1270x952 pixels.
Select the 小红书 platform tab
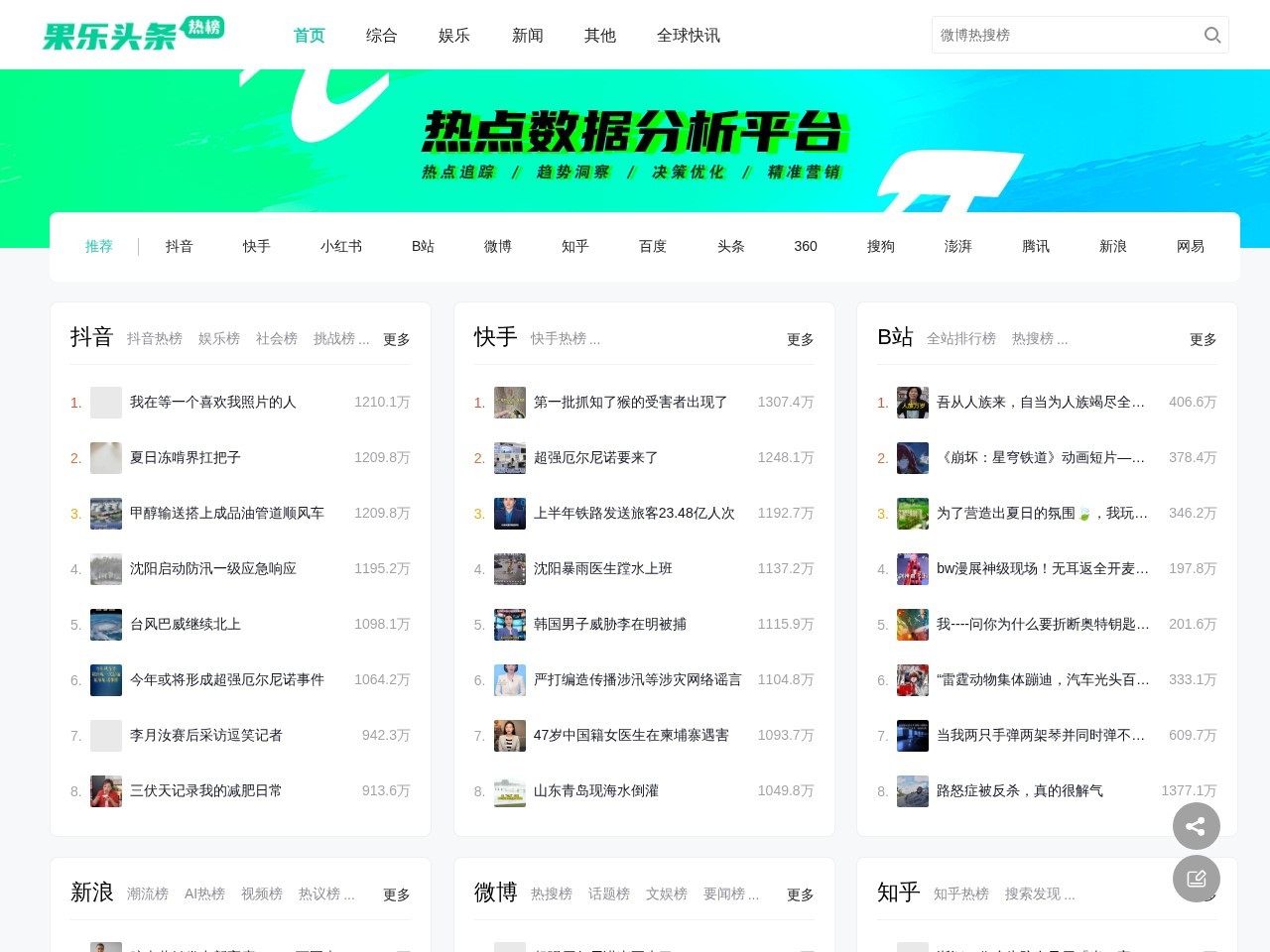(x=341, y=246)
